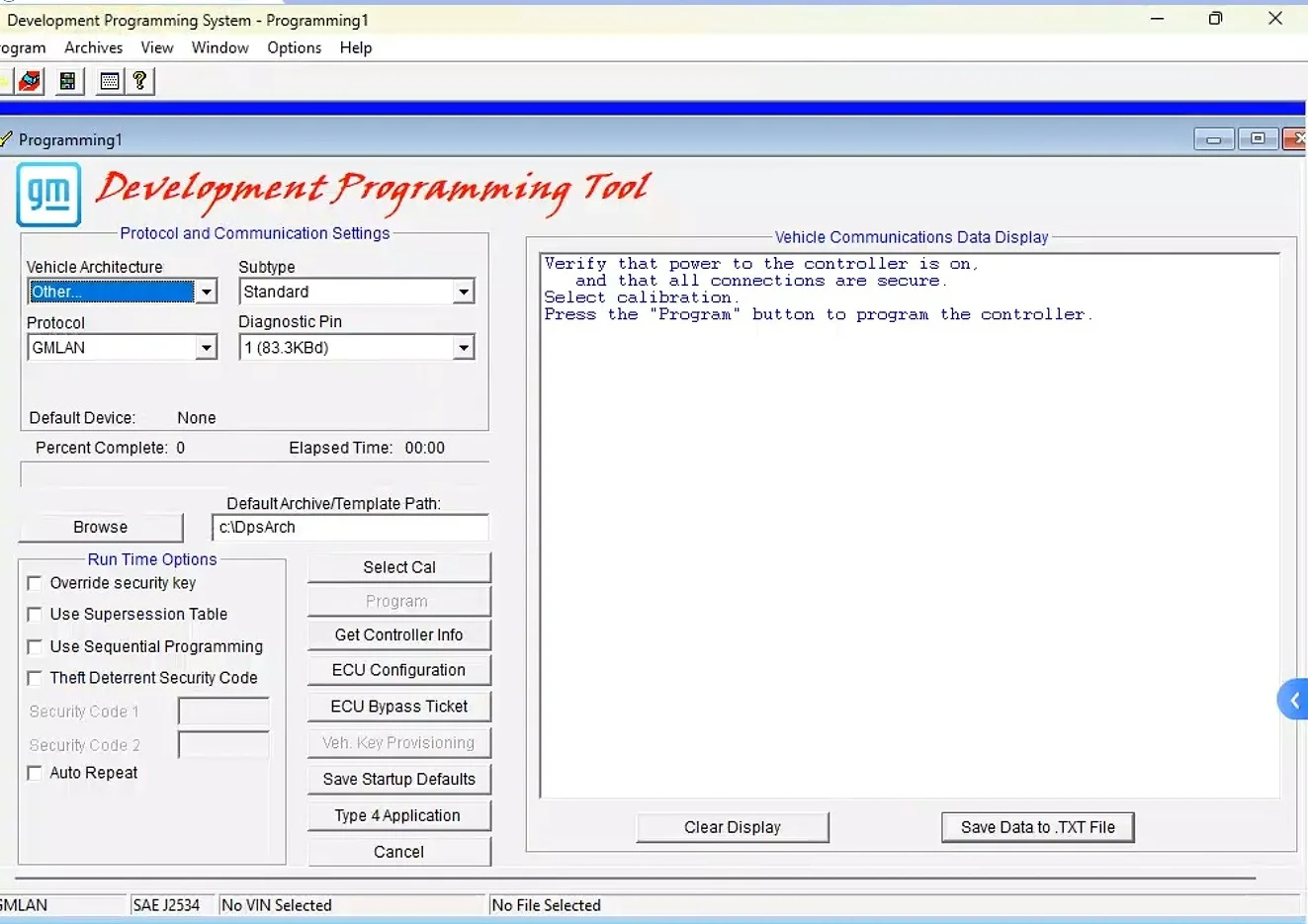Image resolution: width=1308 pixels, height=924 pixels.
Task: Toggle the Auto Repeat checkbox
Action: tap(35, 773)
